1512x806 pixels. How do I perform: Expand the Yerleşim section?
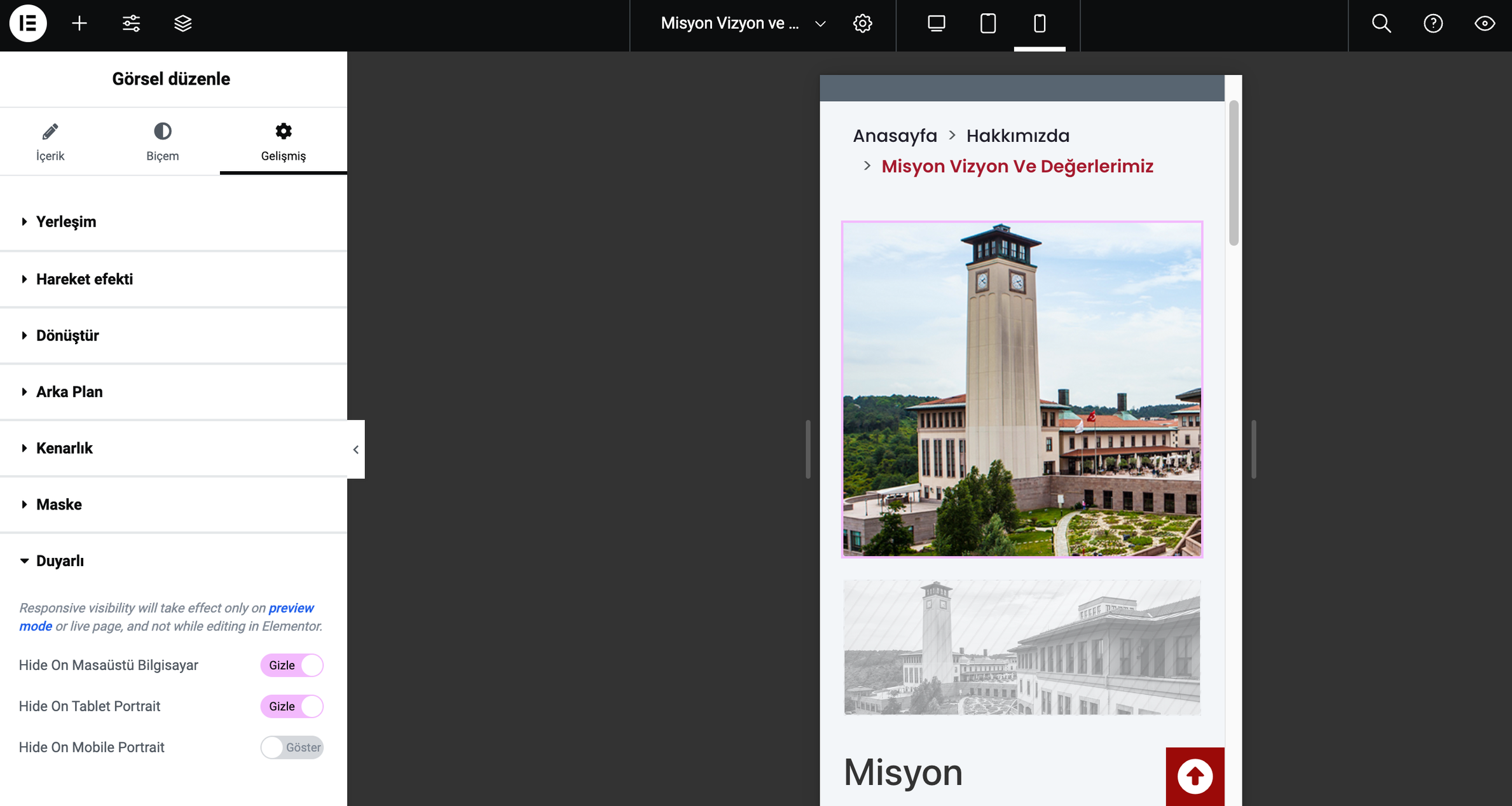[66, 221]
